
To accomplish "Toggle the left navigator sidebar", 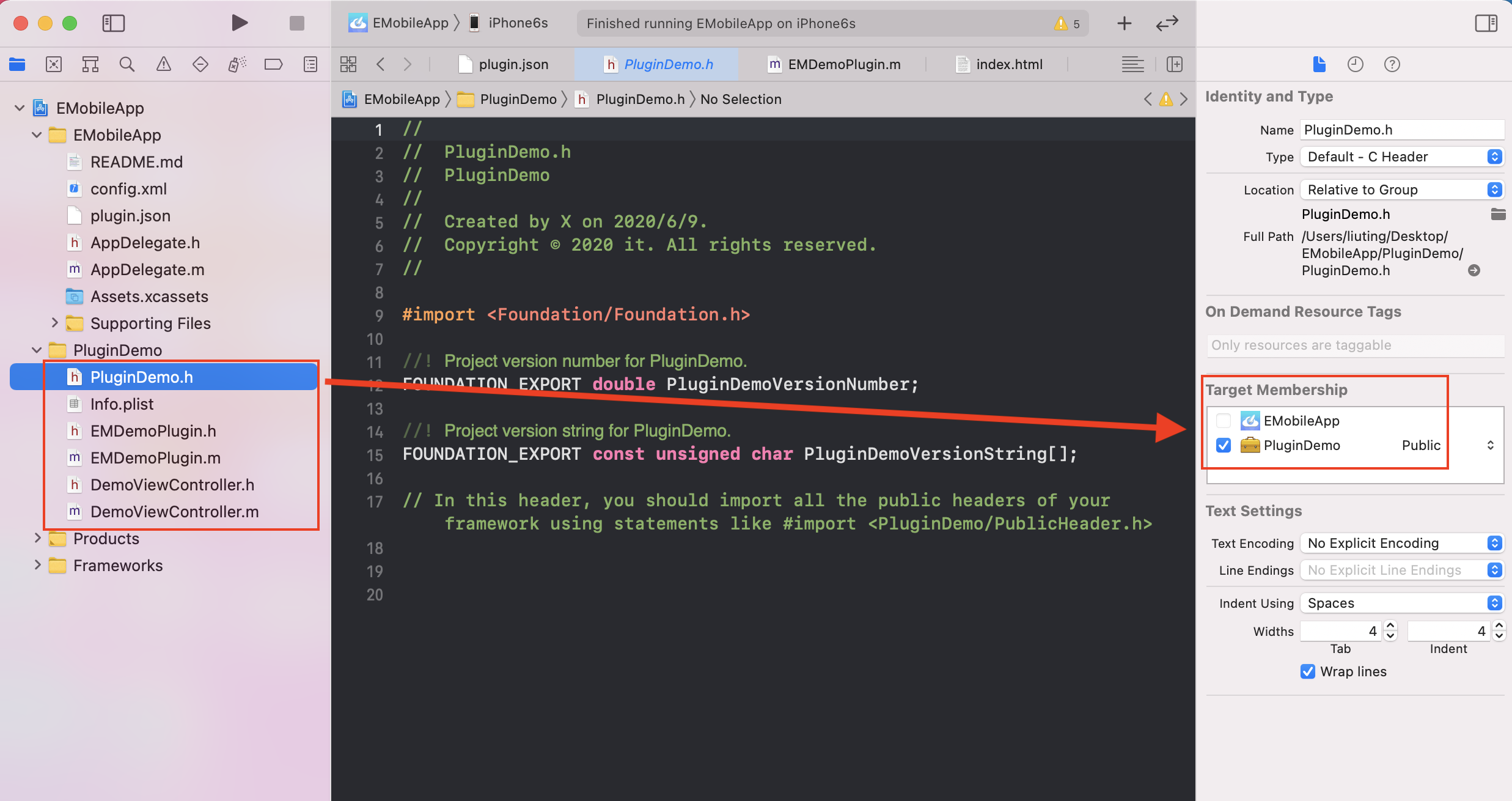I will coord(113,23).
